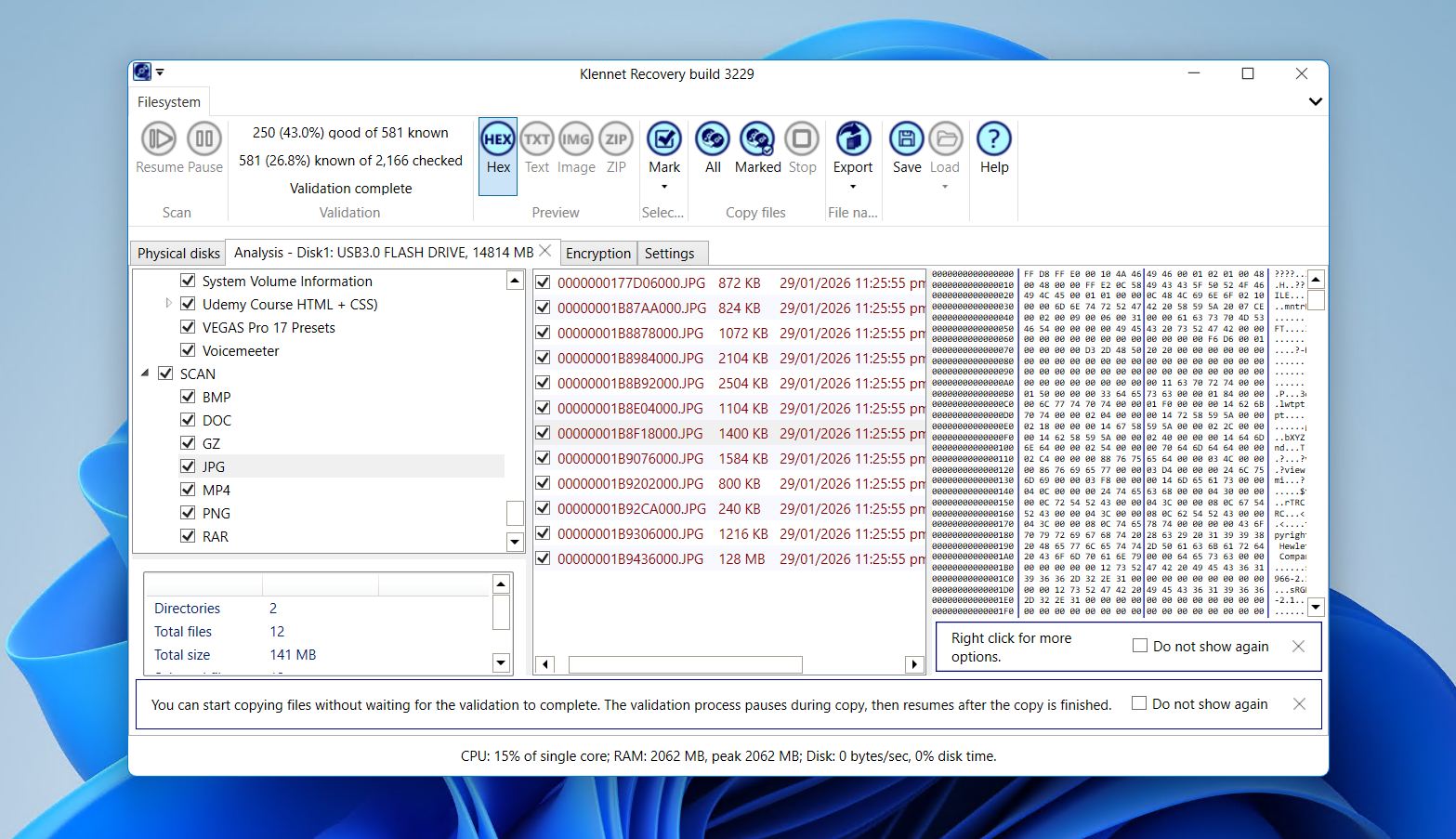Switch to the Encryption tab
The image size is (1456, 839).
tap(597, 253)
